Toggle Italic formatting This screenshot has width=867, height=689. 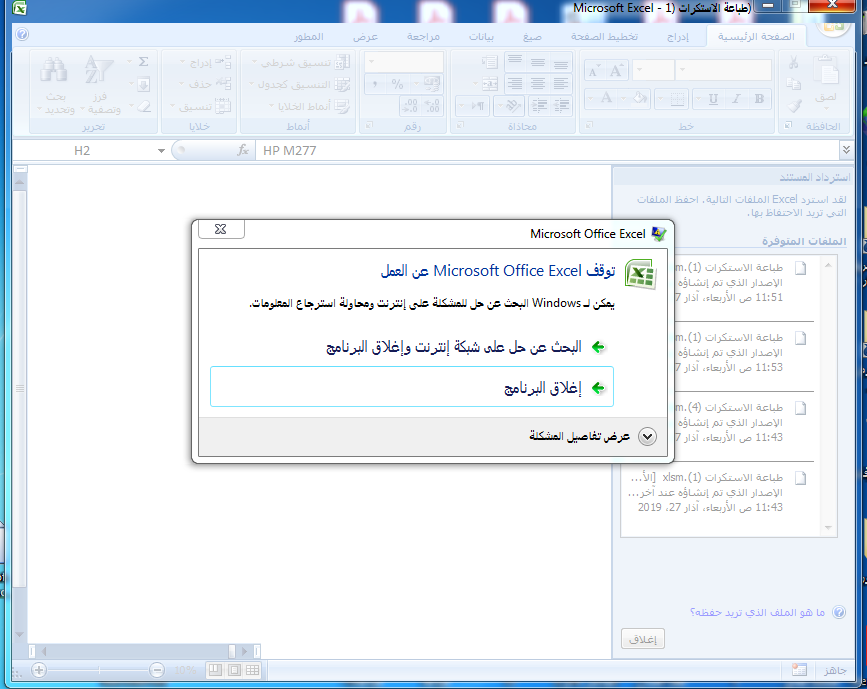736,99
